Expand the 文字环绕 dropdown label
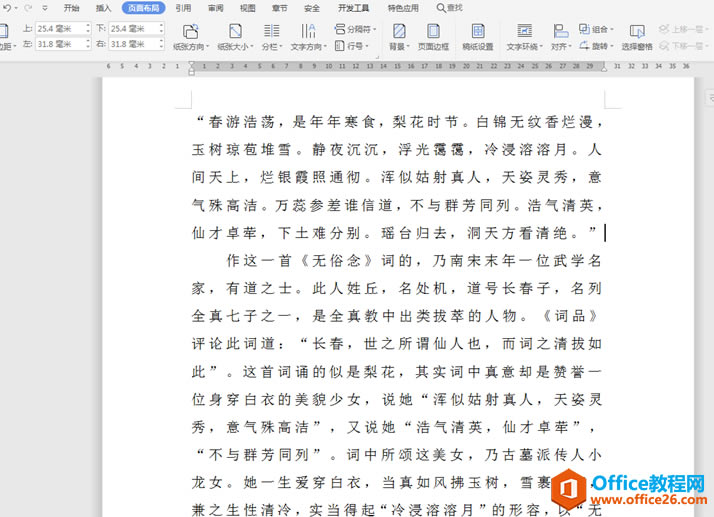714x517 pixels. (x=525, y=46)
